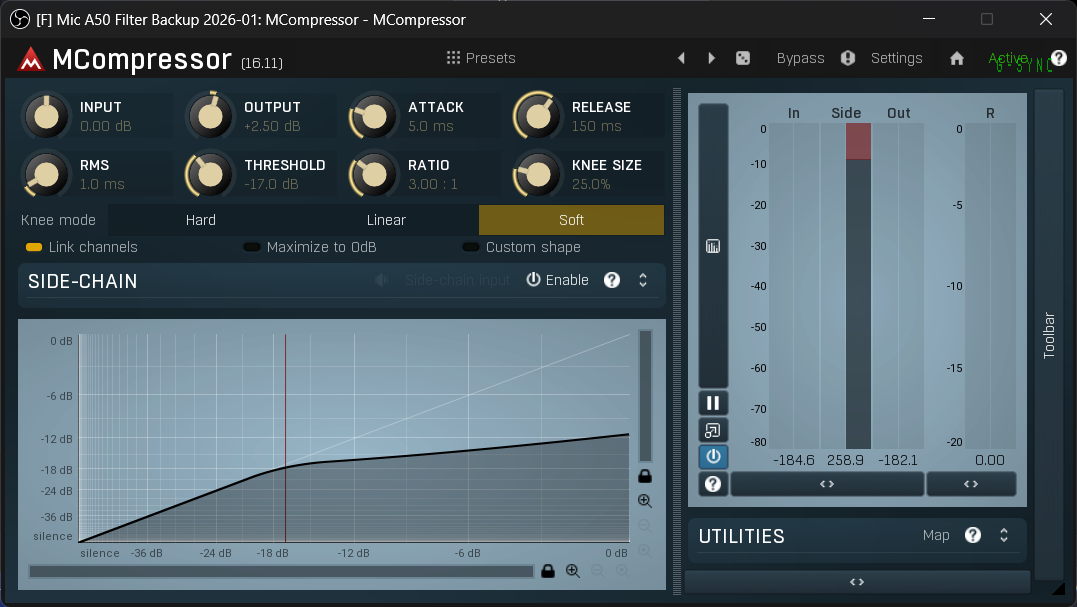Click the -182.1 Out meter value
The image size is (1077, 607).
(x=898, y=460)
